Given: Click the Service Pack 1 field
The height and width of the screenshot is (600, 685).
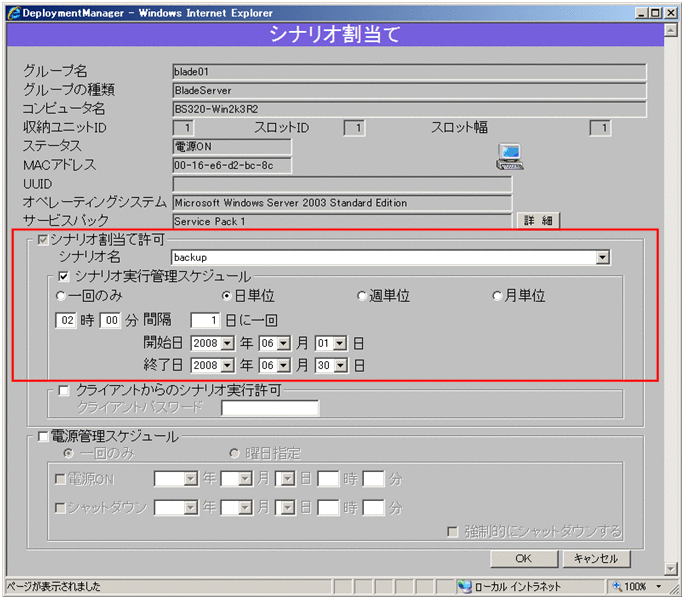Looking at the screenshot, I should point(342,222).
